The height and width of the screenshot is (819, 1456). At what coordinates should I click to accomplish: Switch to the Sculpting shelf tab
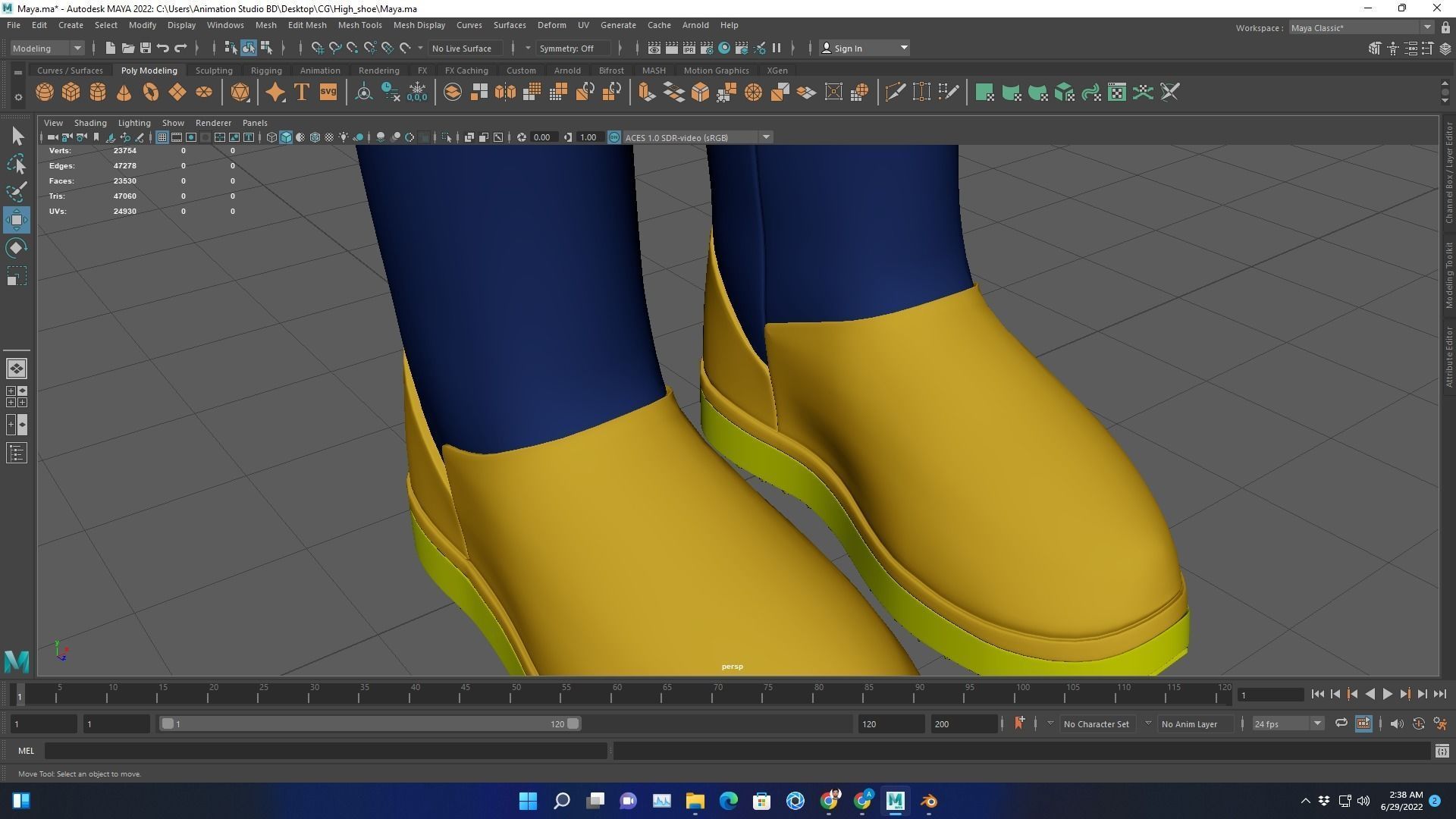coord(214,71)
